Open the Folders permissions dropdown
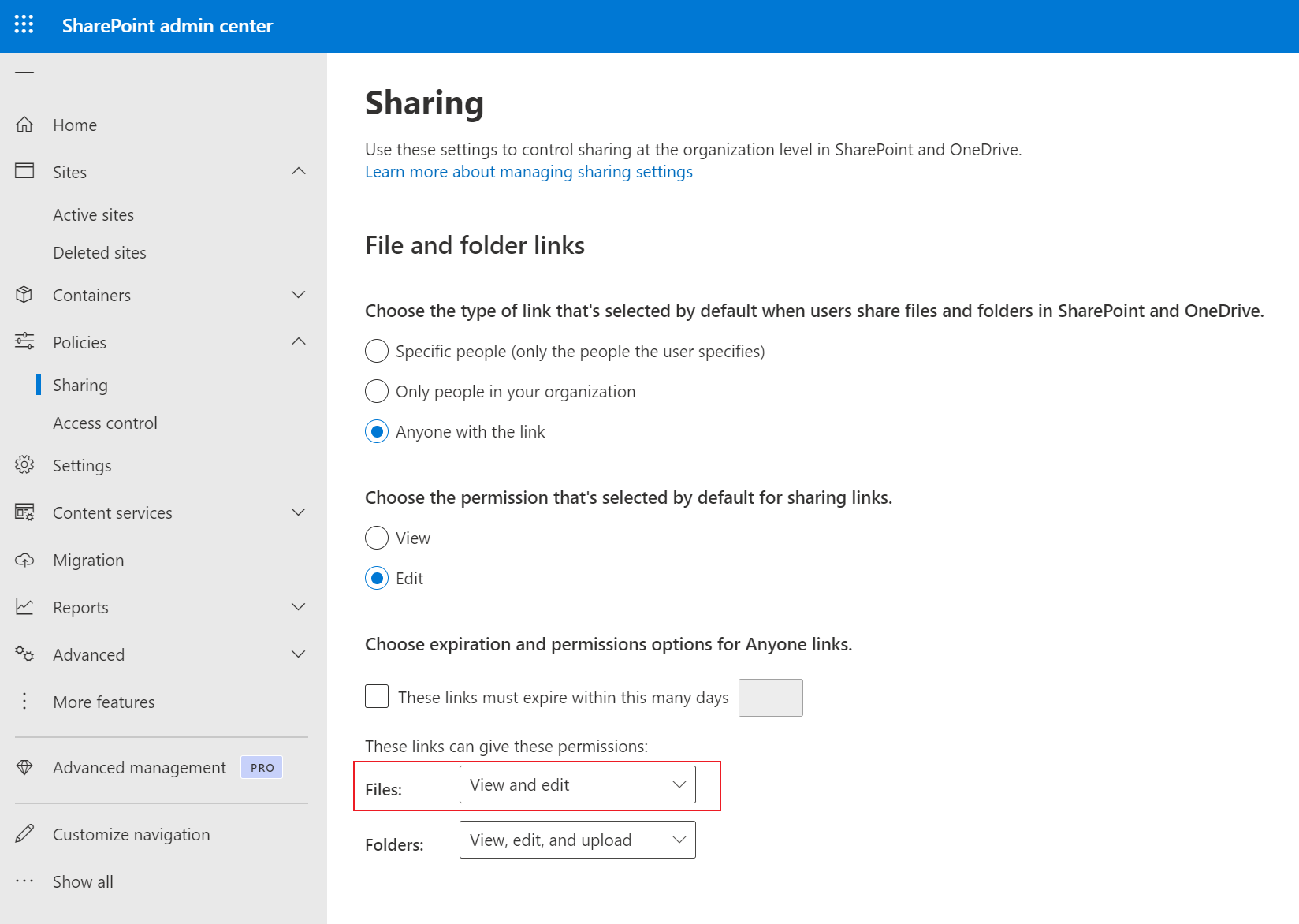 577,839
